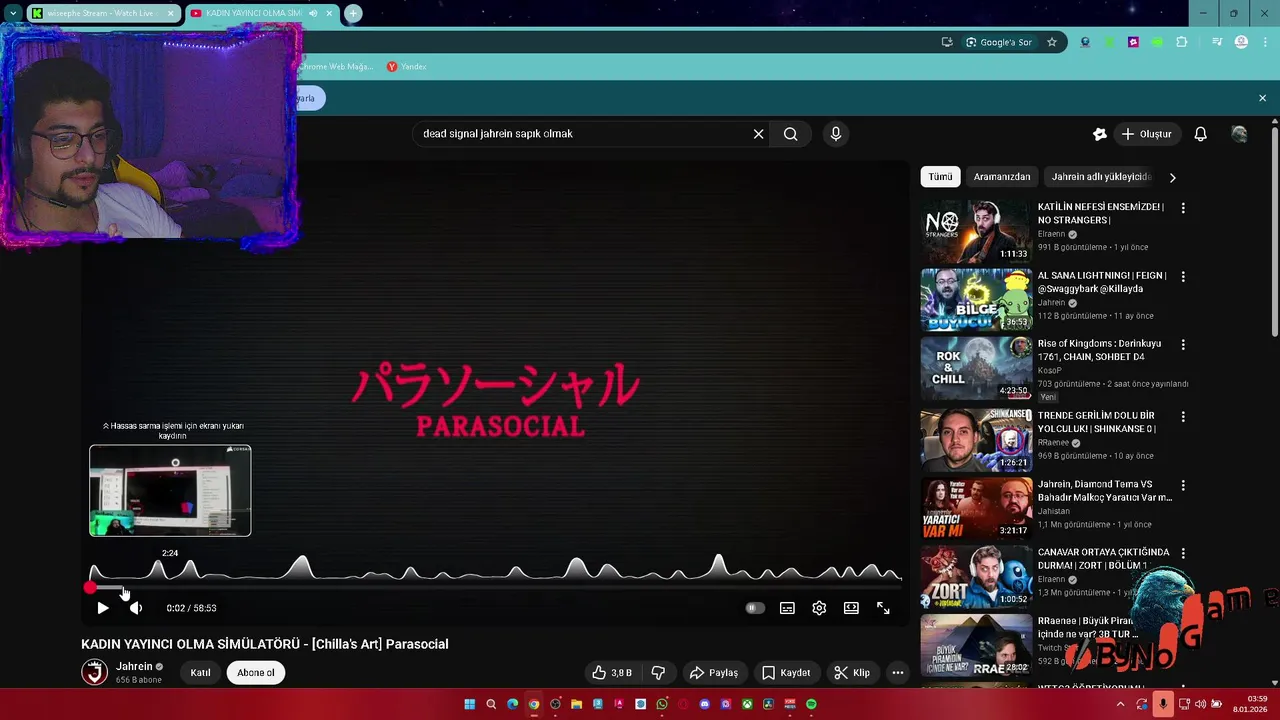Screen dimensions: 1280x720
Task: Click the Jahrein channel name
Action: point(134,667)
